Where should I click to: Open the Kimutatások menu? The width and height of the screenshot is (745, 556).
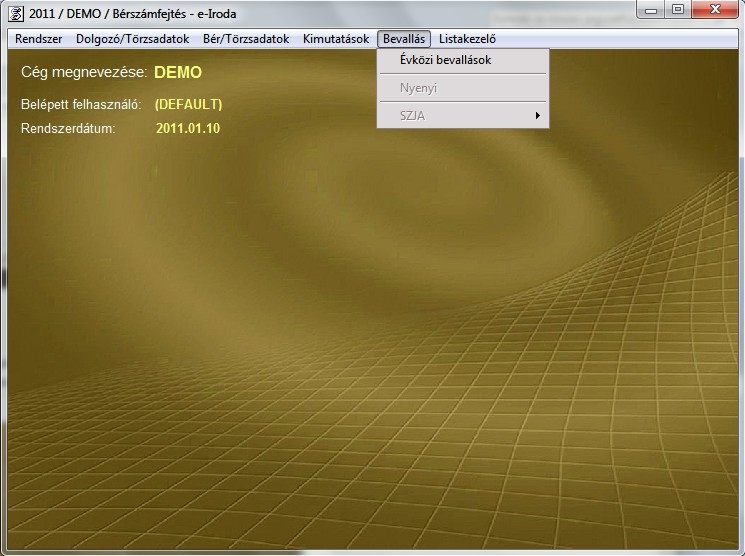(x=336, y=39)
